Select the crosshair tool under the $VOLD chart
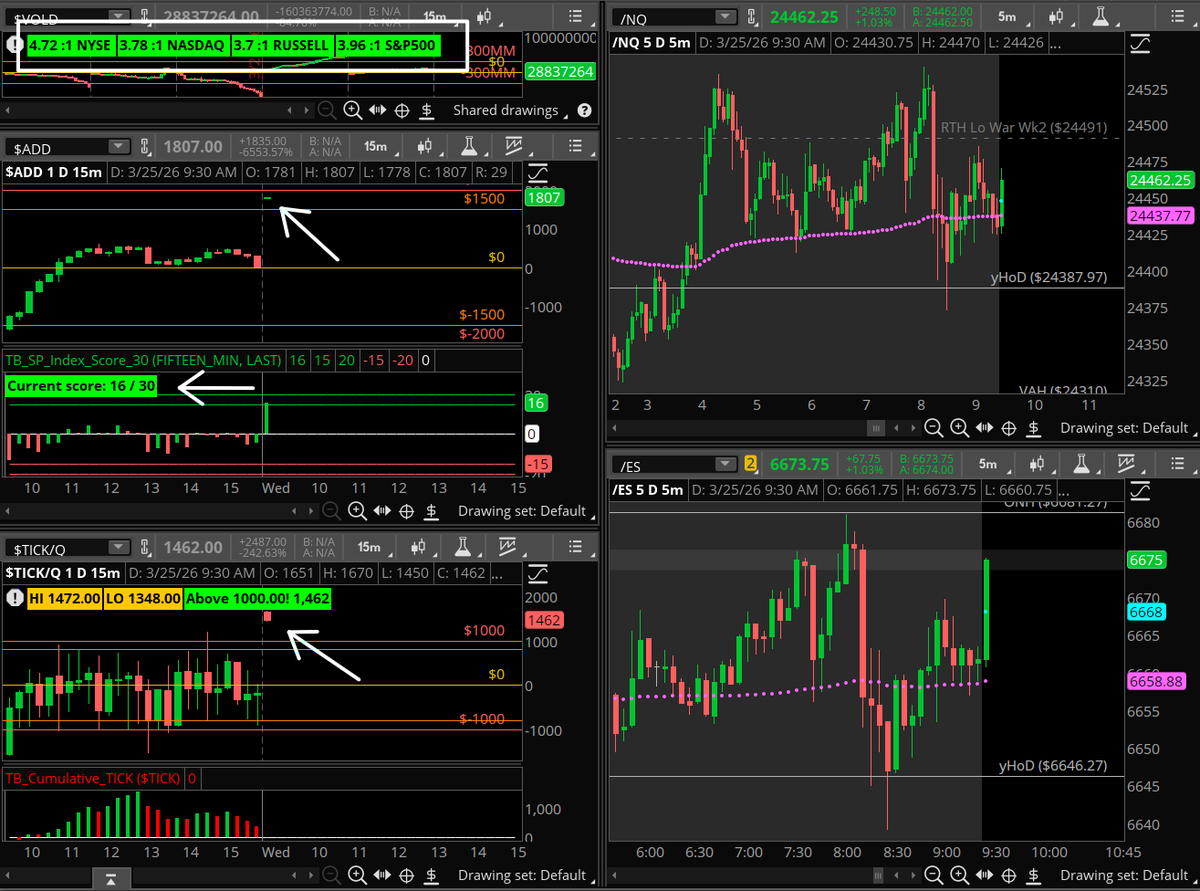This screenshot has height=891, width=1200. pos(402,111)
